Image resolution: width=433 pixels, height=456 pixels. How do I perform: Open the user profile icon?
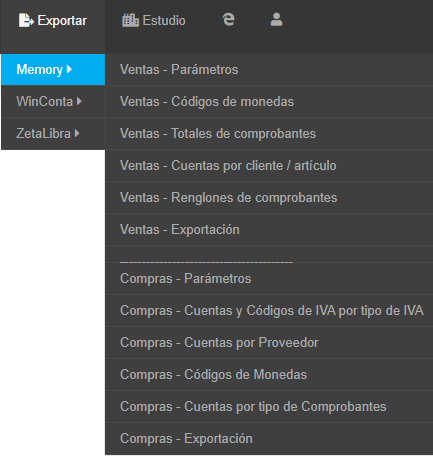[276, 19]
